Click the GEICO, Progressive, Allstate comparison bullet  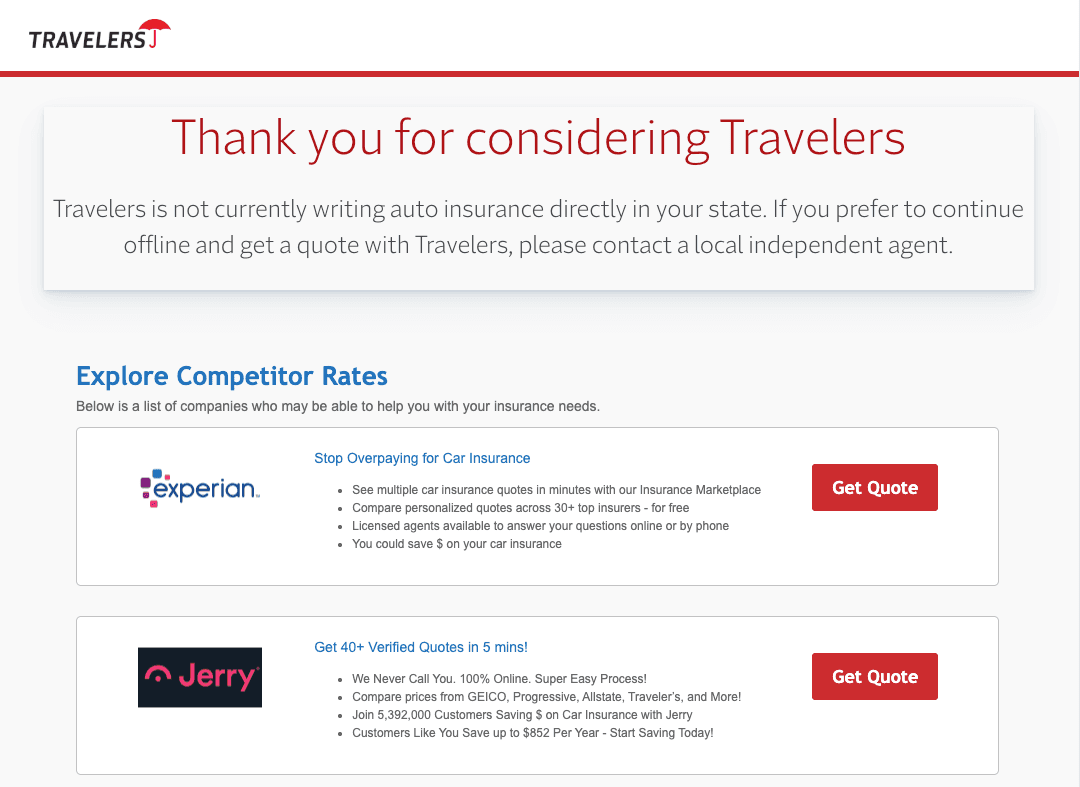click(546, 697)
